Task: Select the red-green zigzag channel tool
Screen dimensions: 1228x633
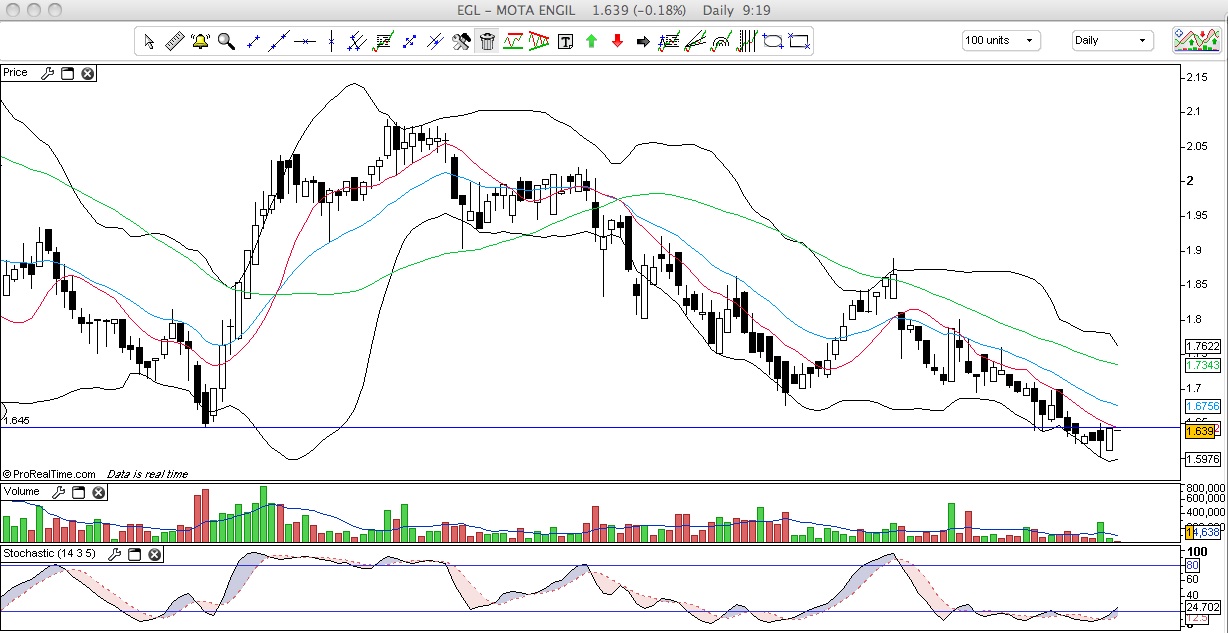Action: 513,41
